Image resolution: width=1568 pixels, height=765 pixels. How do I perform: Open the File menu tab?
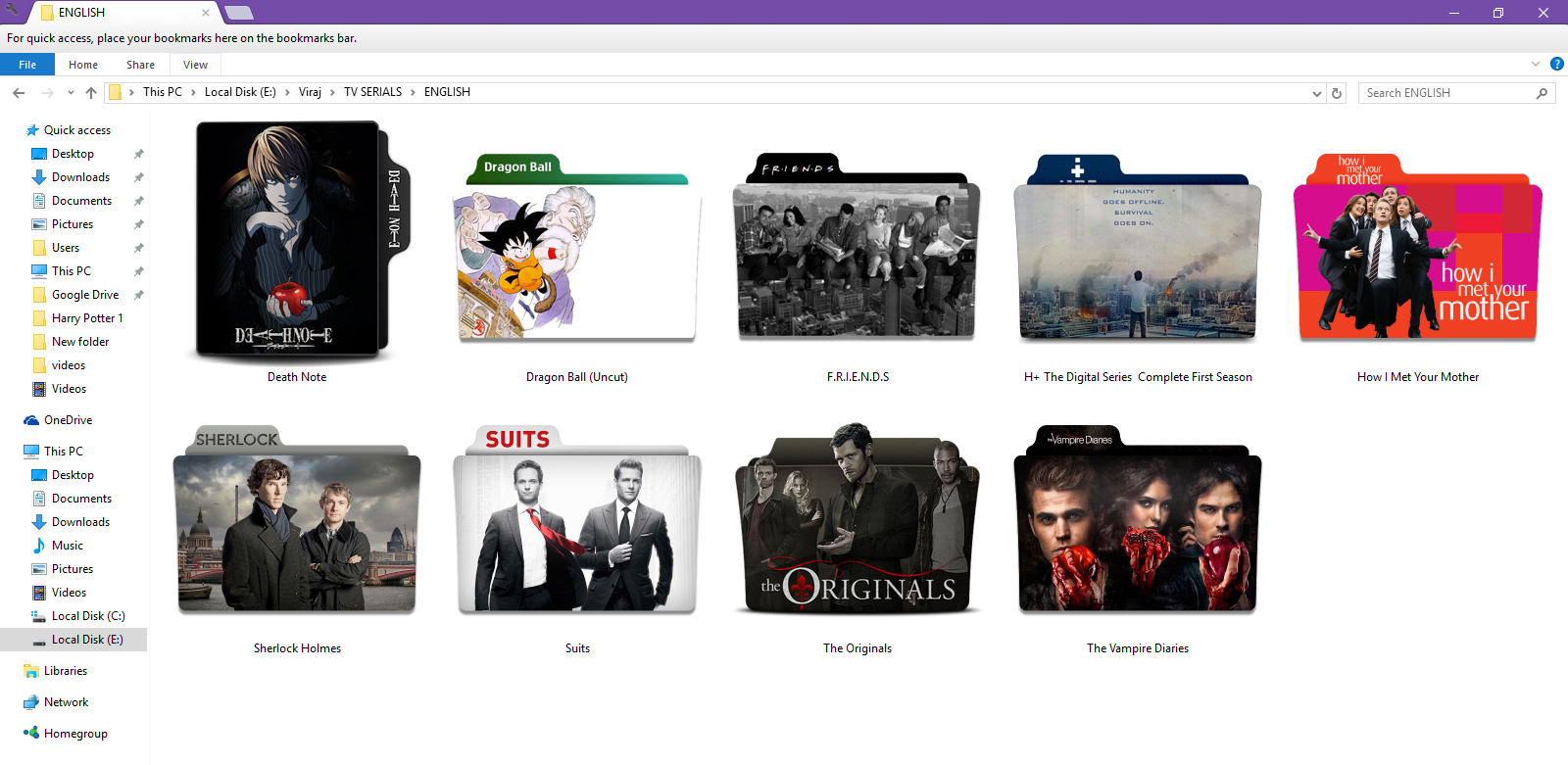[27, 65]
